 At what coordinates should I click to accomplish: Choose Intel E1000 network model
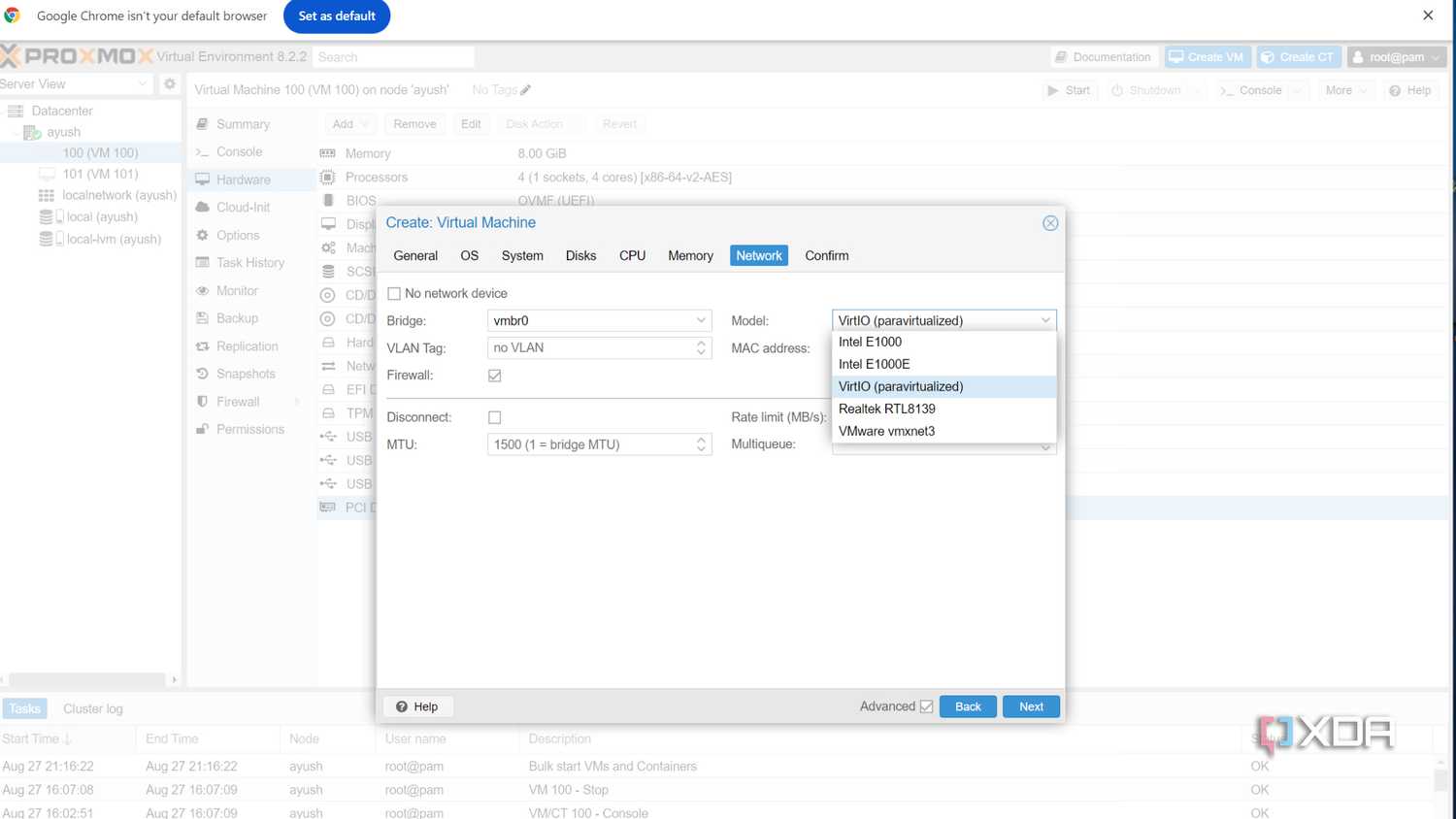943,342
